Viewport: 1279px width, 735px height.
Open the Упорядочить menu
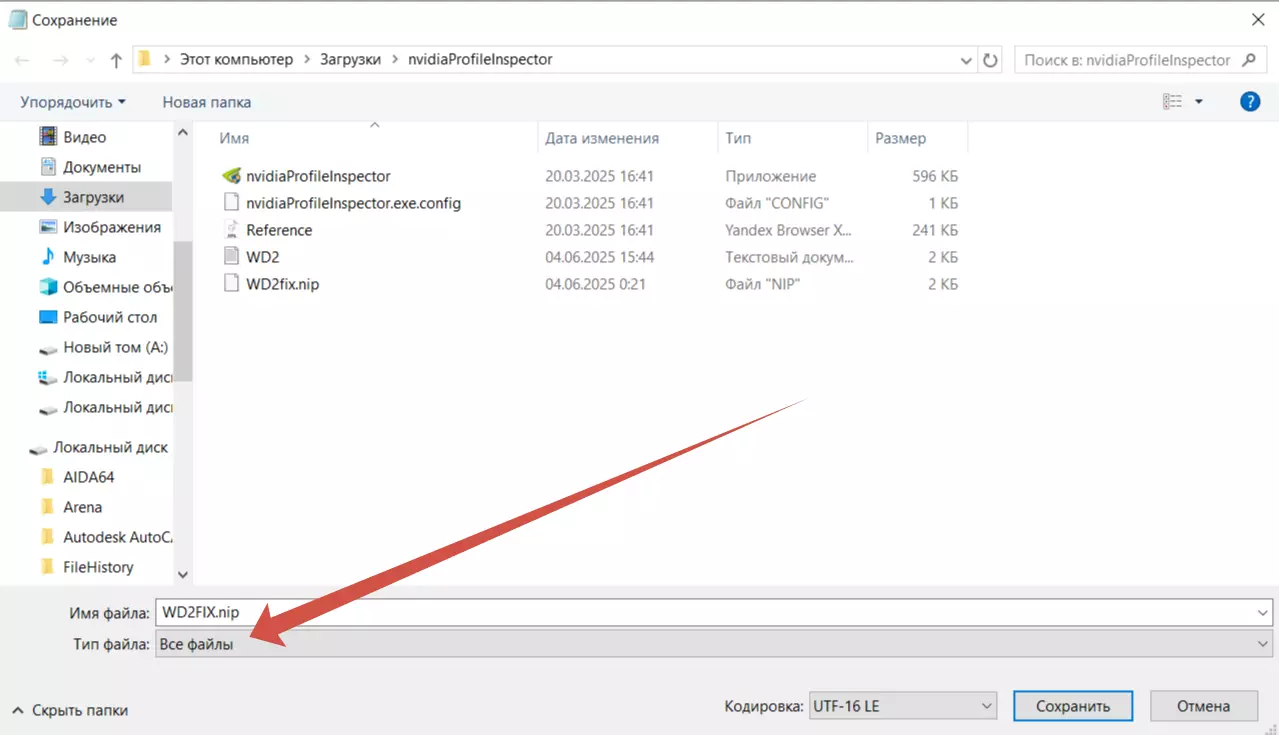[x=73, y=102]
